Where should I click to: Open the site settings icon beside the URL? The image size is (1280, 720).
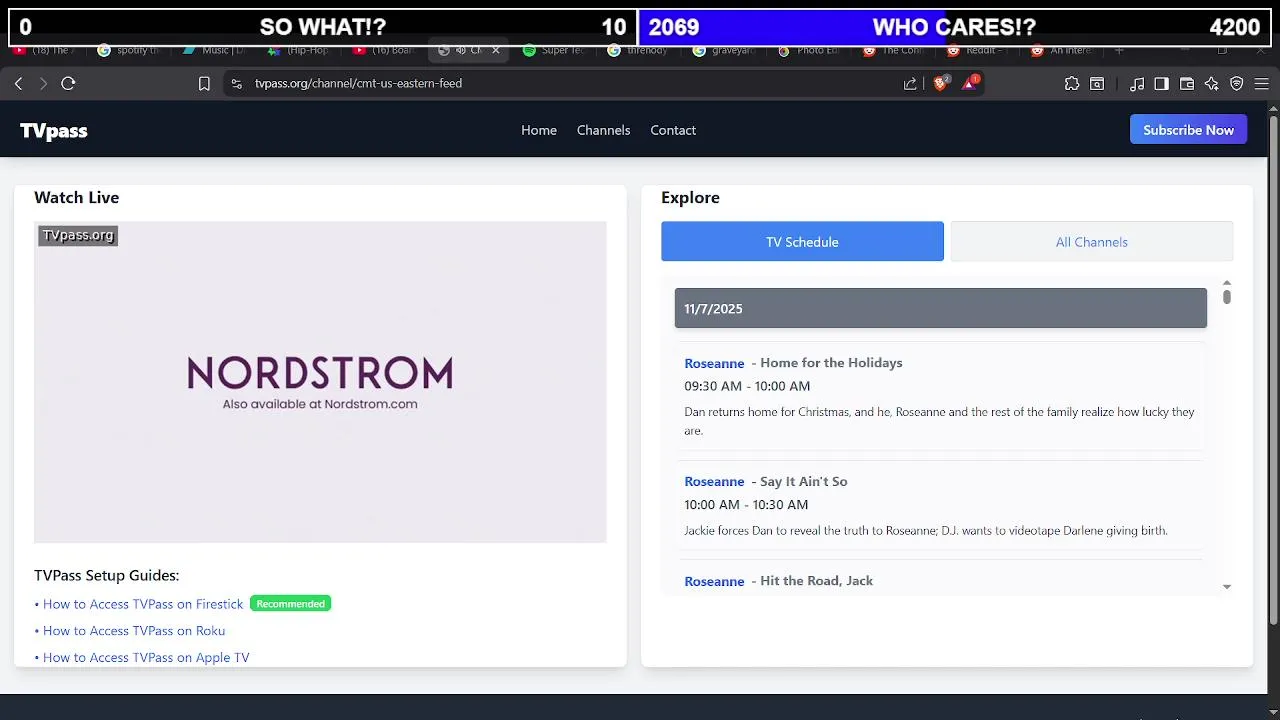pyautogui.click(x=236, y=84)
